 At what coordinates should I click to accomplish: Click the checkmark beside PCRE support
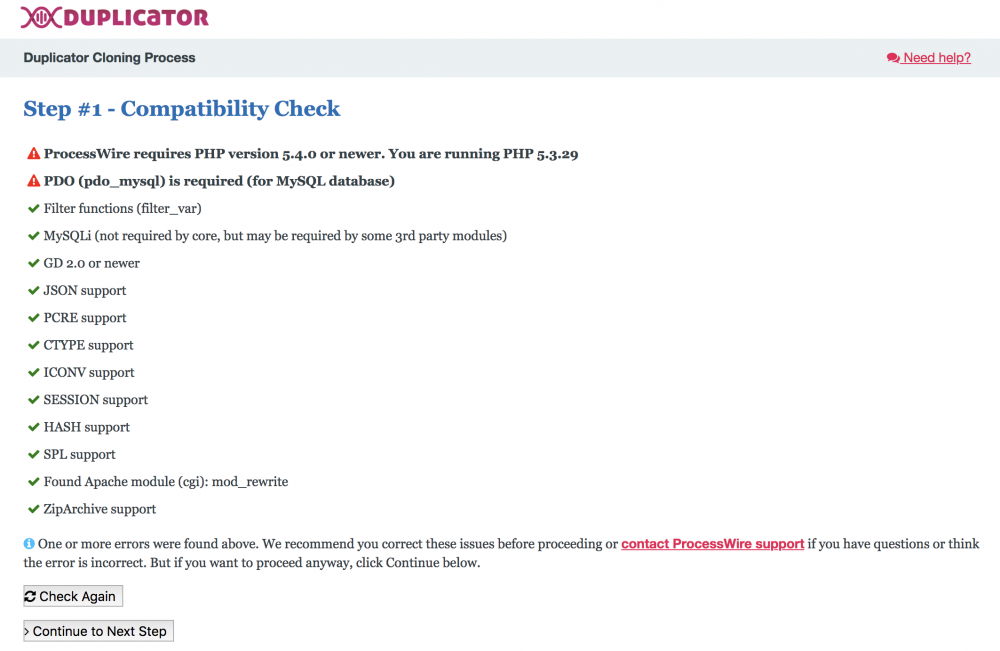click(33, 318)
